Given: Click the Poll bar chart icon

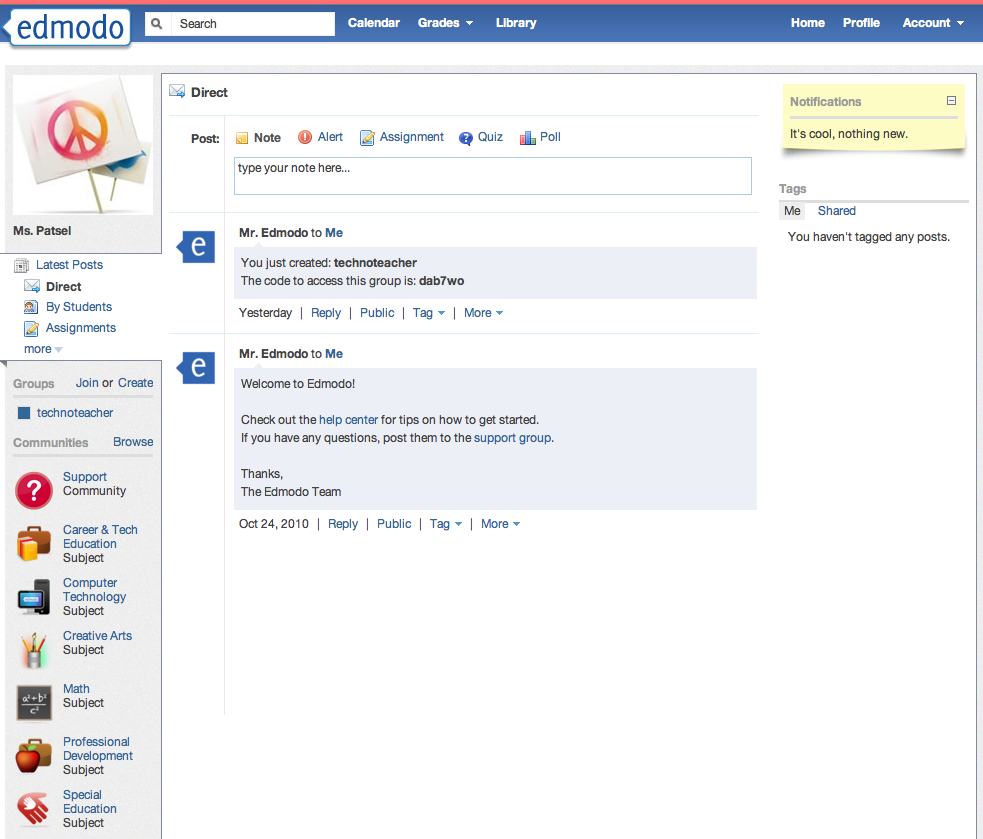Looking at the screenshot, I should click(x=527, y=137).
